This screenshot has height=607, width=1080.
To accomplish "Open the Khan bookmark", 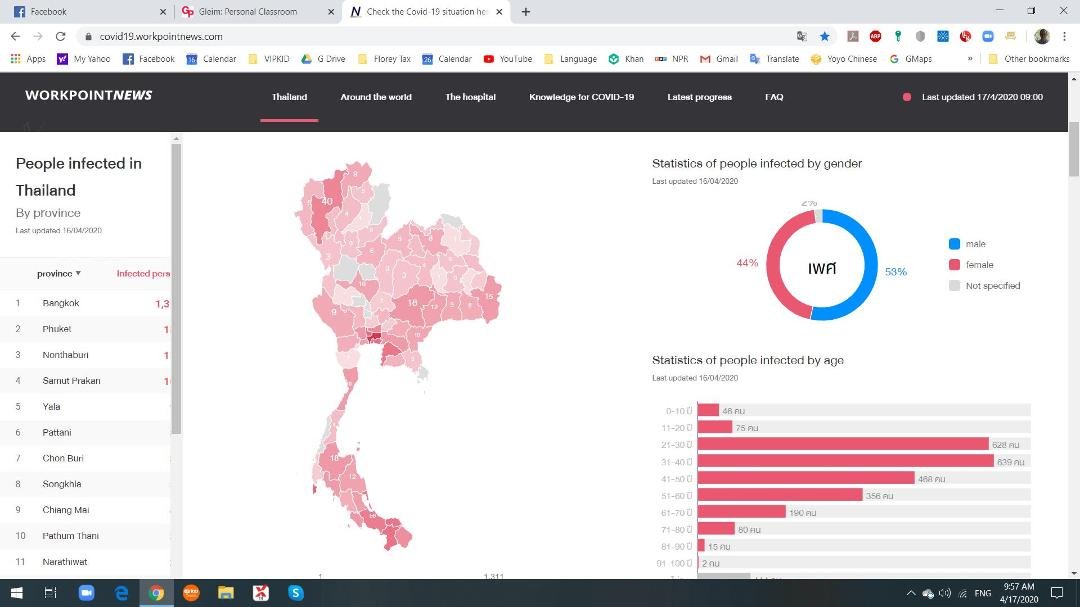I will (626, 59).
